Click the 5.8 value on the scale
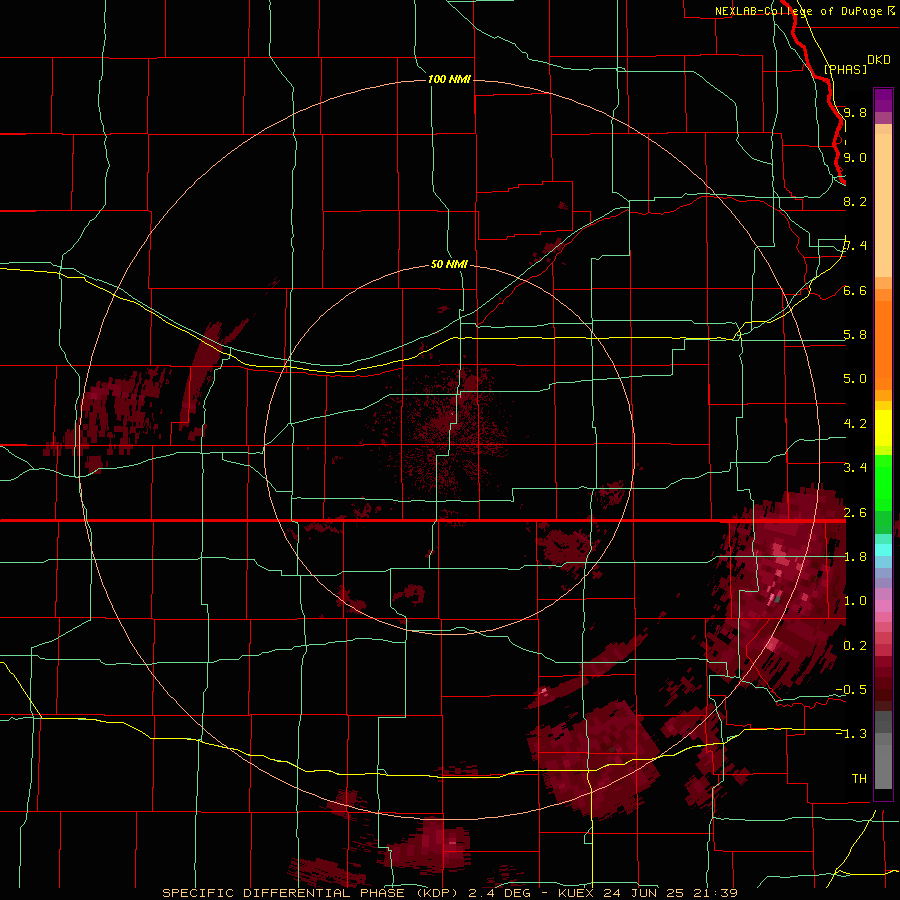The image size is (900, 900). tap(855, 335)
